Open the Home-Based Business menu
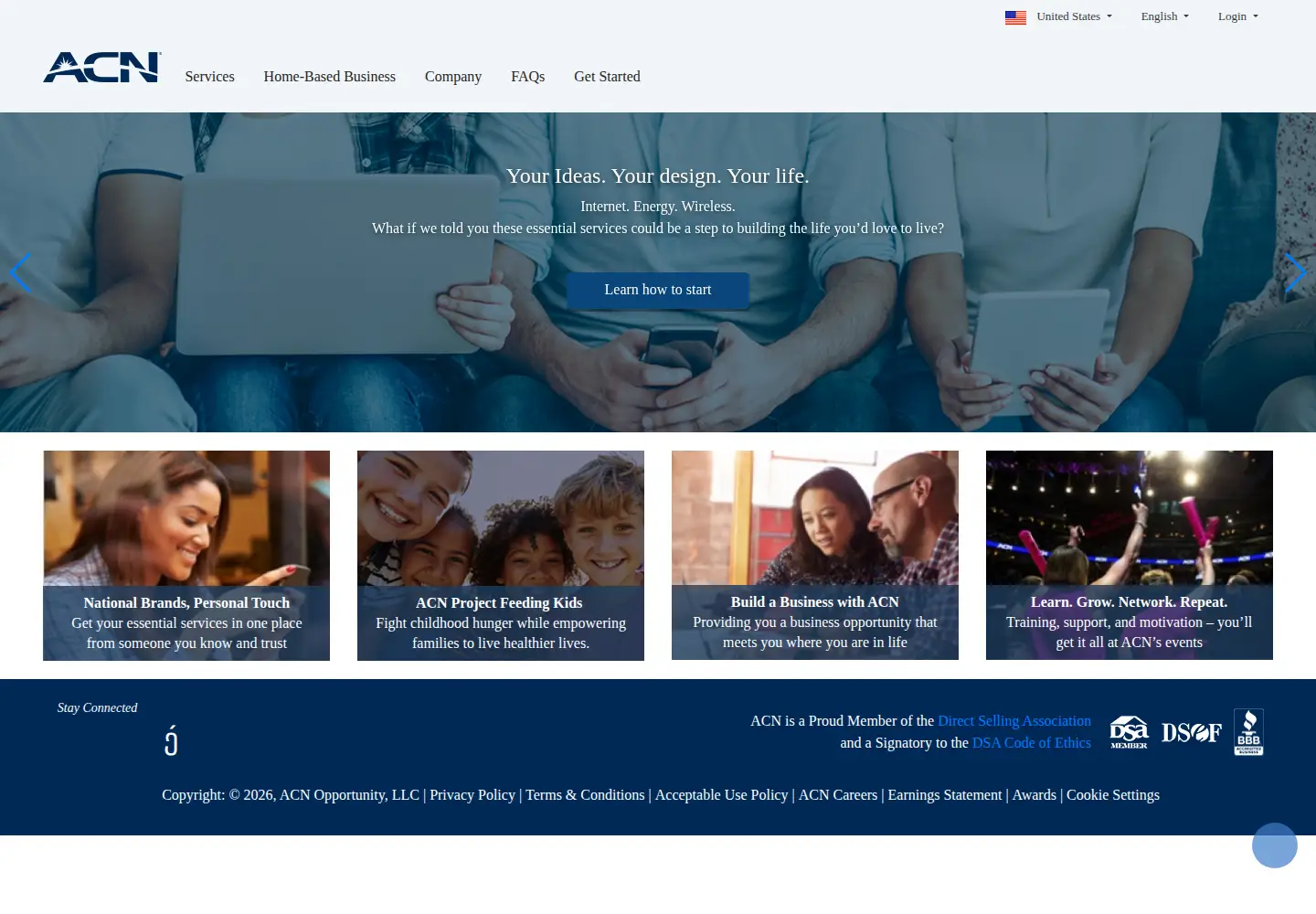 pos(330,77)
